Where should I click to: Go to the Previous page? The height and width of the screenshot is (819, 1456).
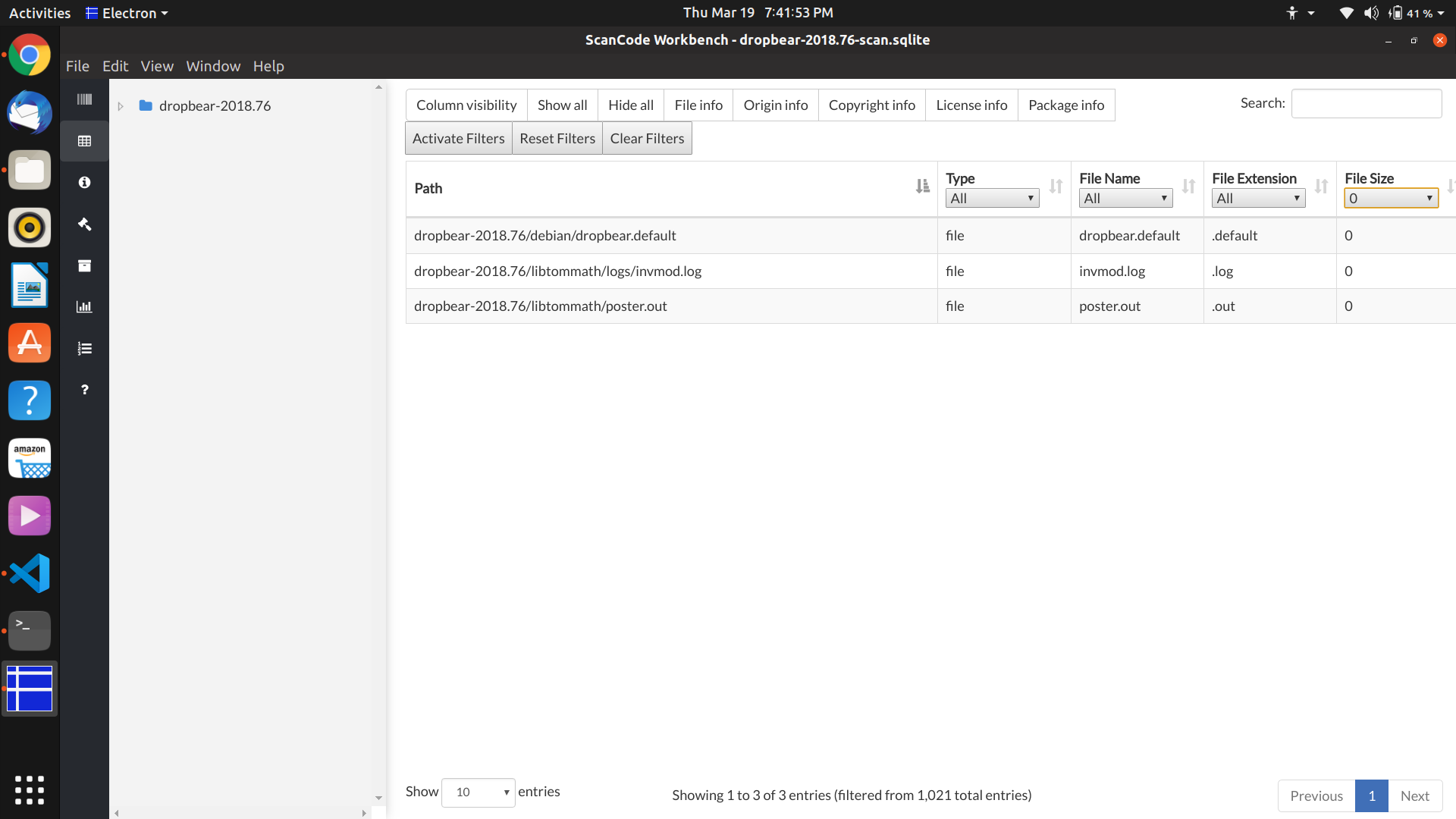1316,795
